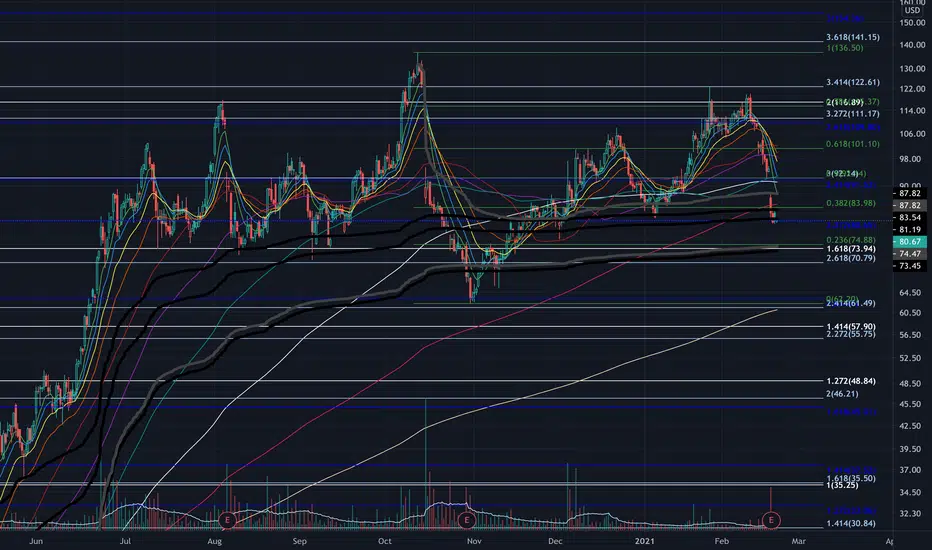
Task: Select Fibonacci label 1(136.50)
Action: [844, 48]
